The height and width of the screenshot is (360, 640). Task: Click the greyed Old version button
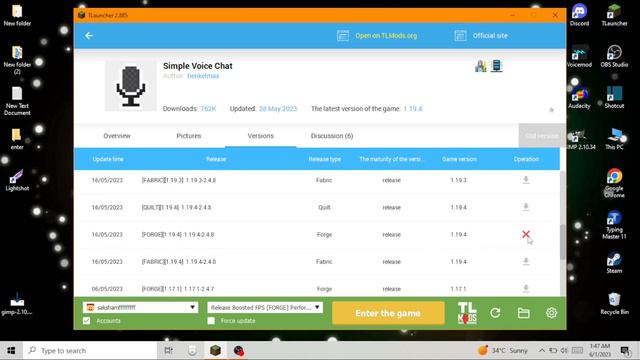542,136
